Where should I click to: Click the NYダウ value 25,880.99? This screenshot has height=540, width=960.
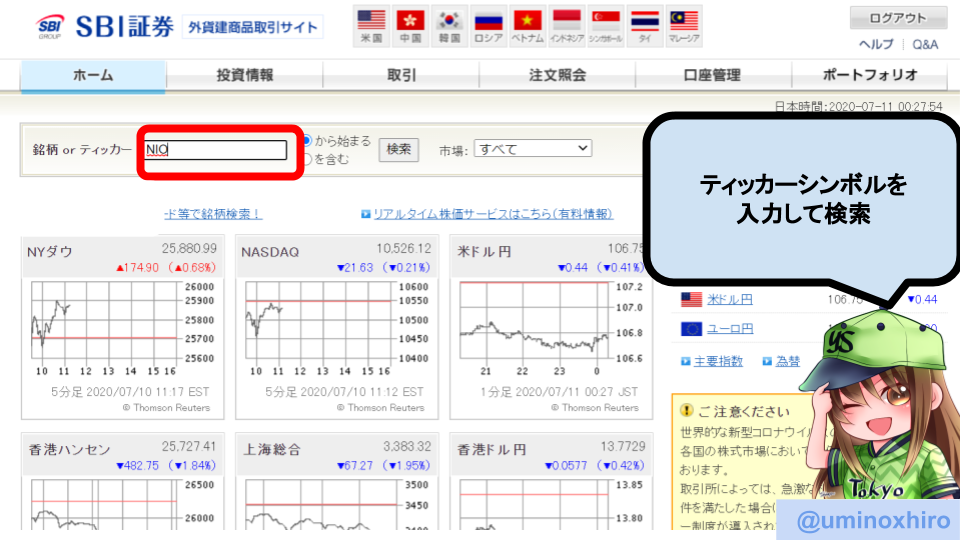click(x=189, y=249)
